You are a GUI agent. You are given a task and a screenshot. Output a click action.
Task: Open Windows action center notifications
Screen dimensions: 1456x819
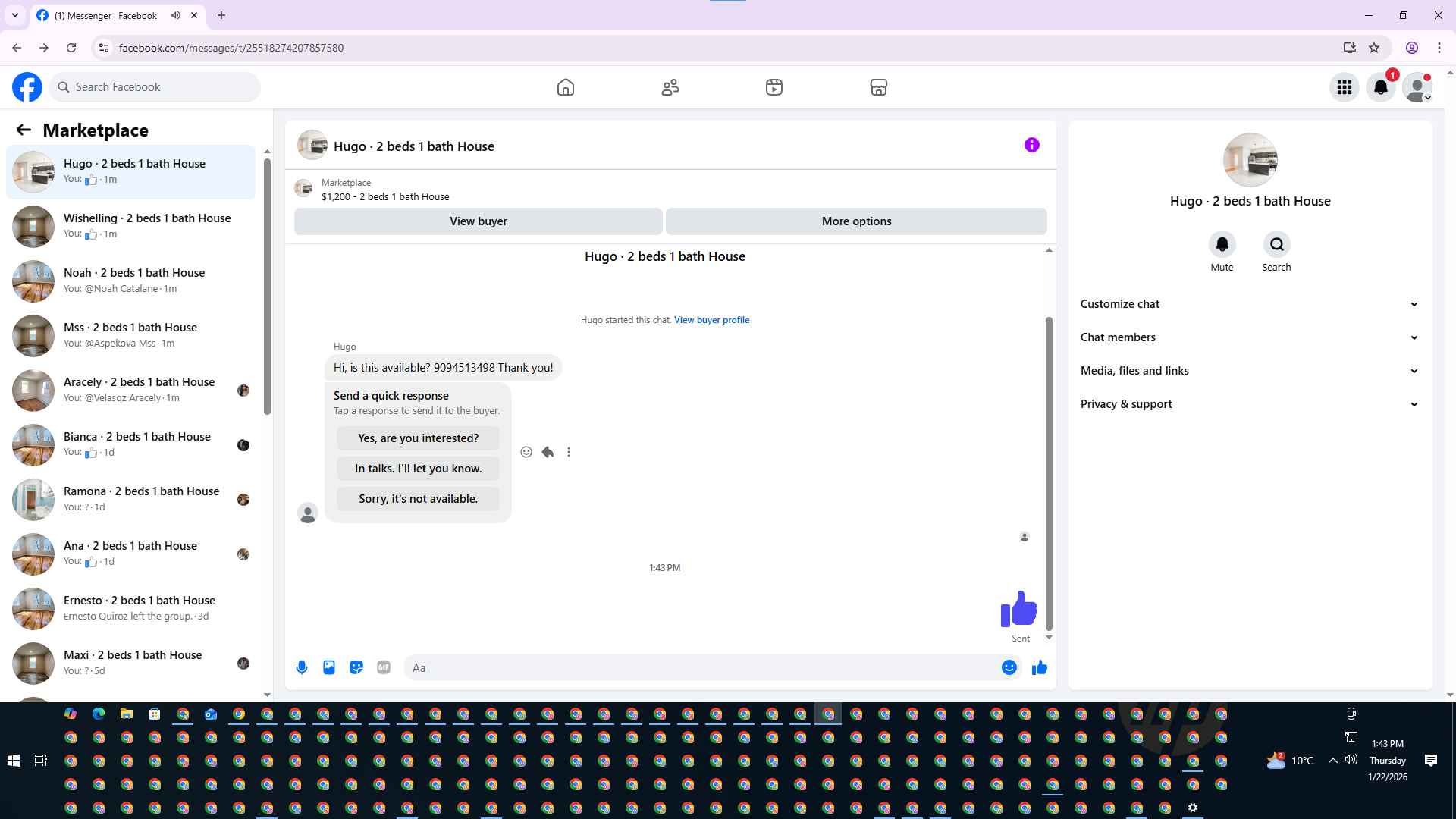[x=1431, y=761]
